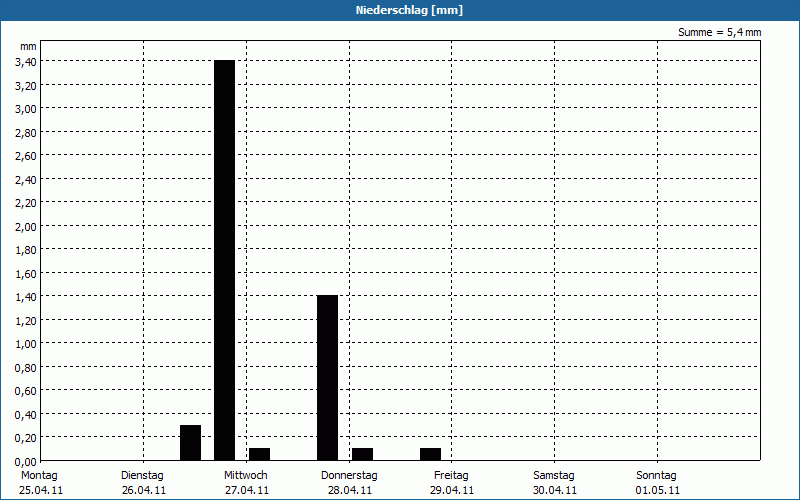Image resolution: width=800 pixels, height=500 pixels.
Task: Select the Donnerstag axis label
Action: point(349,475)
